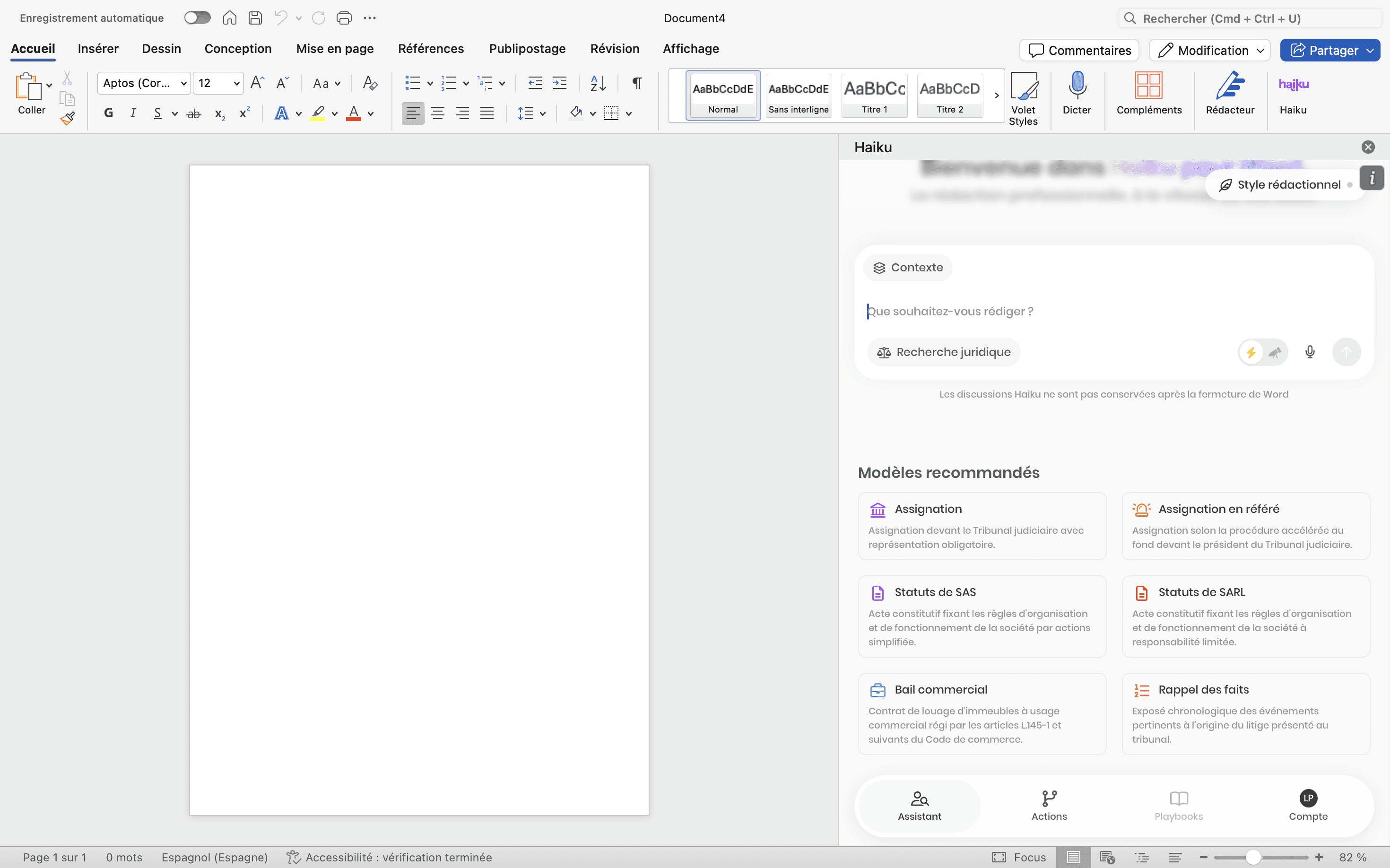Click the print icon in title bar
The height and width of the screenshot is (868, 1390).
[x=344, y=18]
